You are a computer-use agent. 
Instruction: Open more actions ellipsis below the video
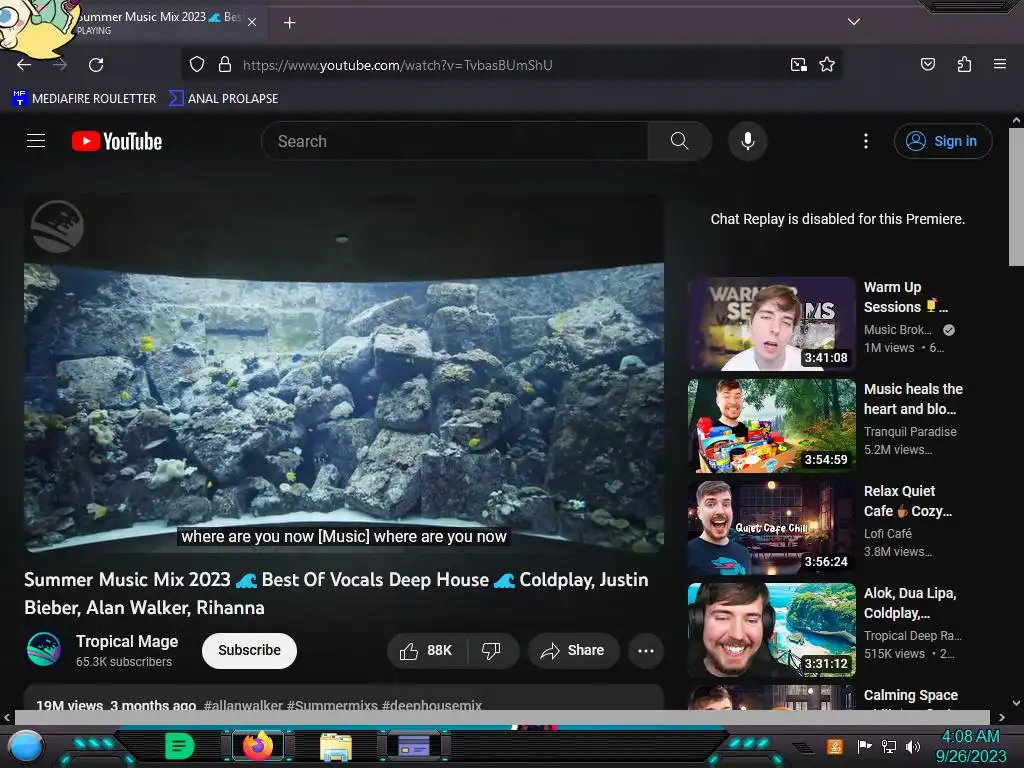646,650
